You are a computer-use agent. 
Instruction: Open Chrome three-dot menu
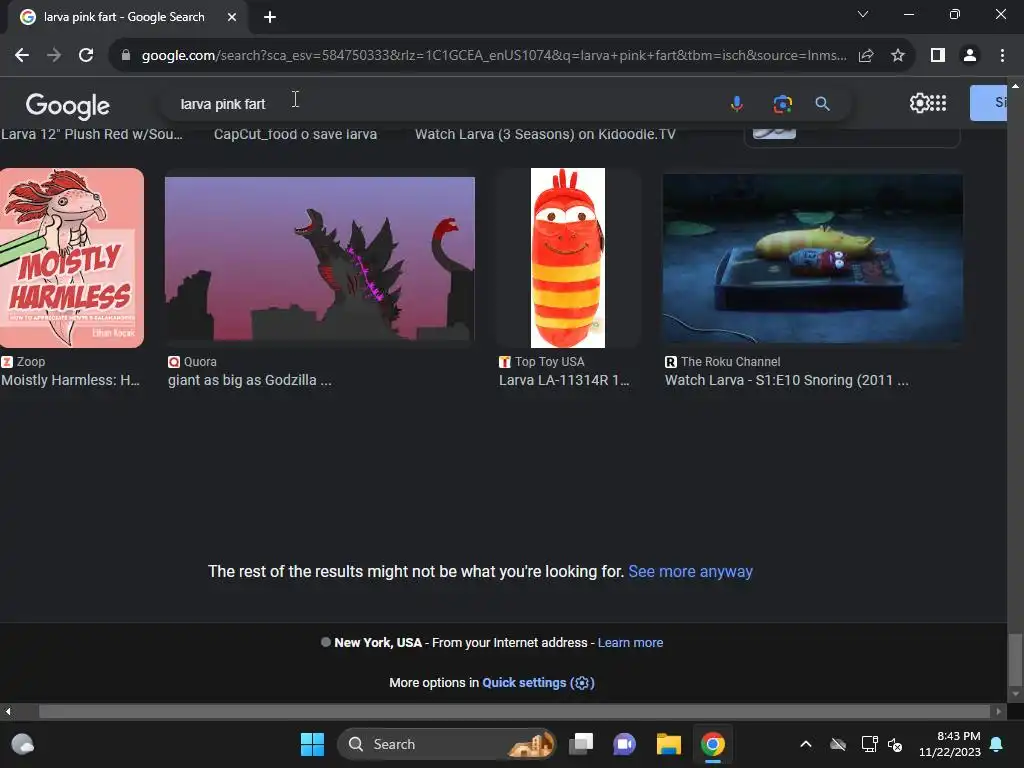[x=1002, y=56]
